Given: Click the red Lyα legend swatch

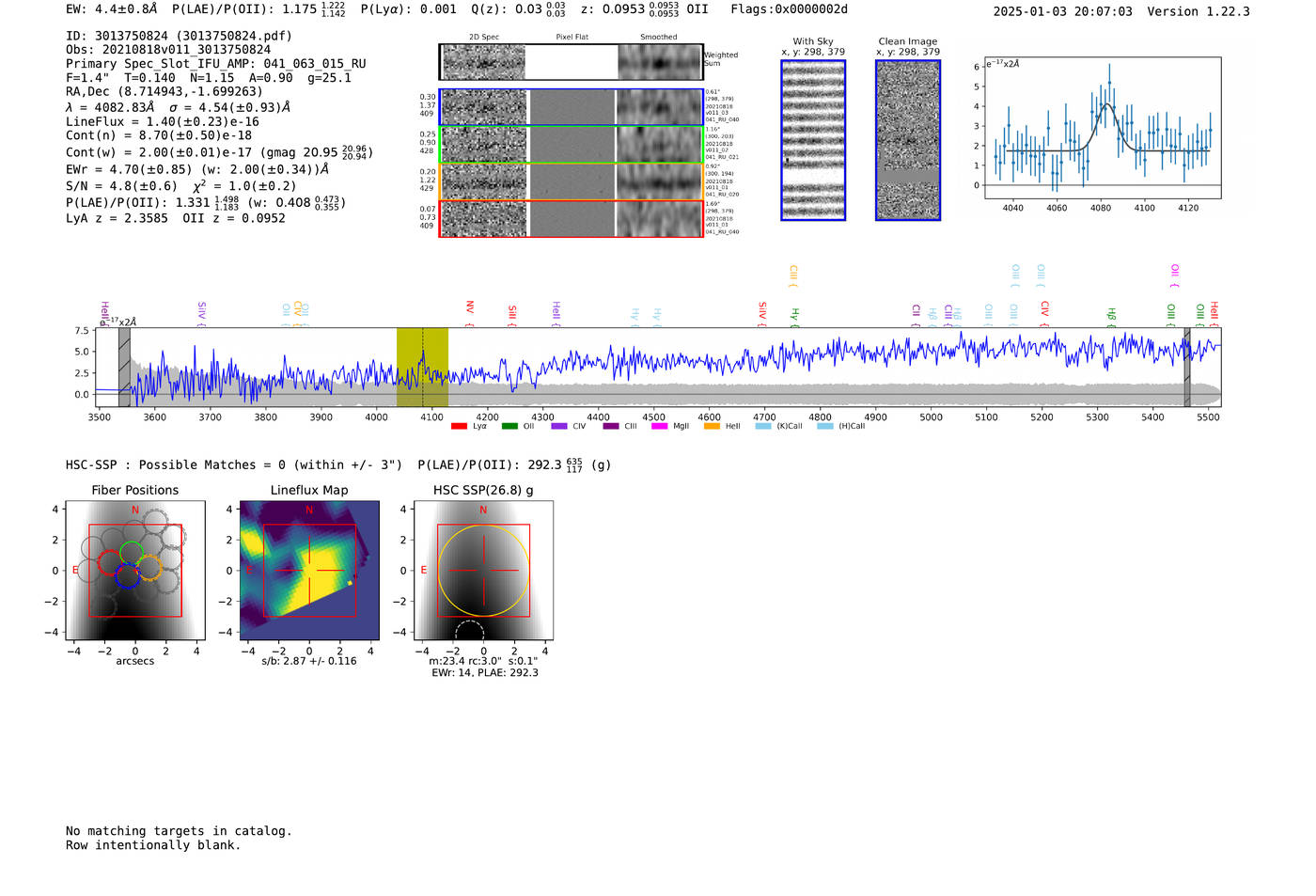Looking at the screenshot, I should pos(459,427).
